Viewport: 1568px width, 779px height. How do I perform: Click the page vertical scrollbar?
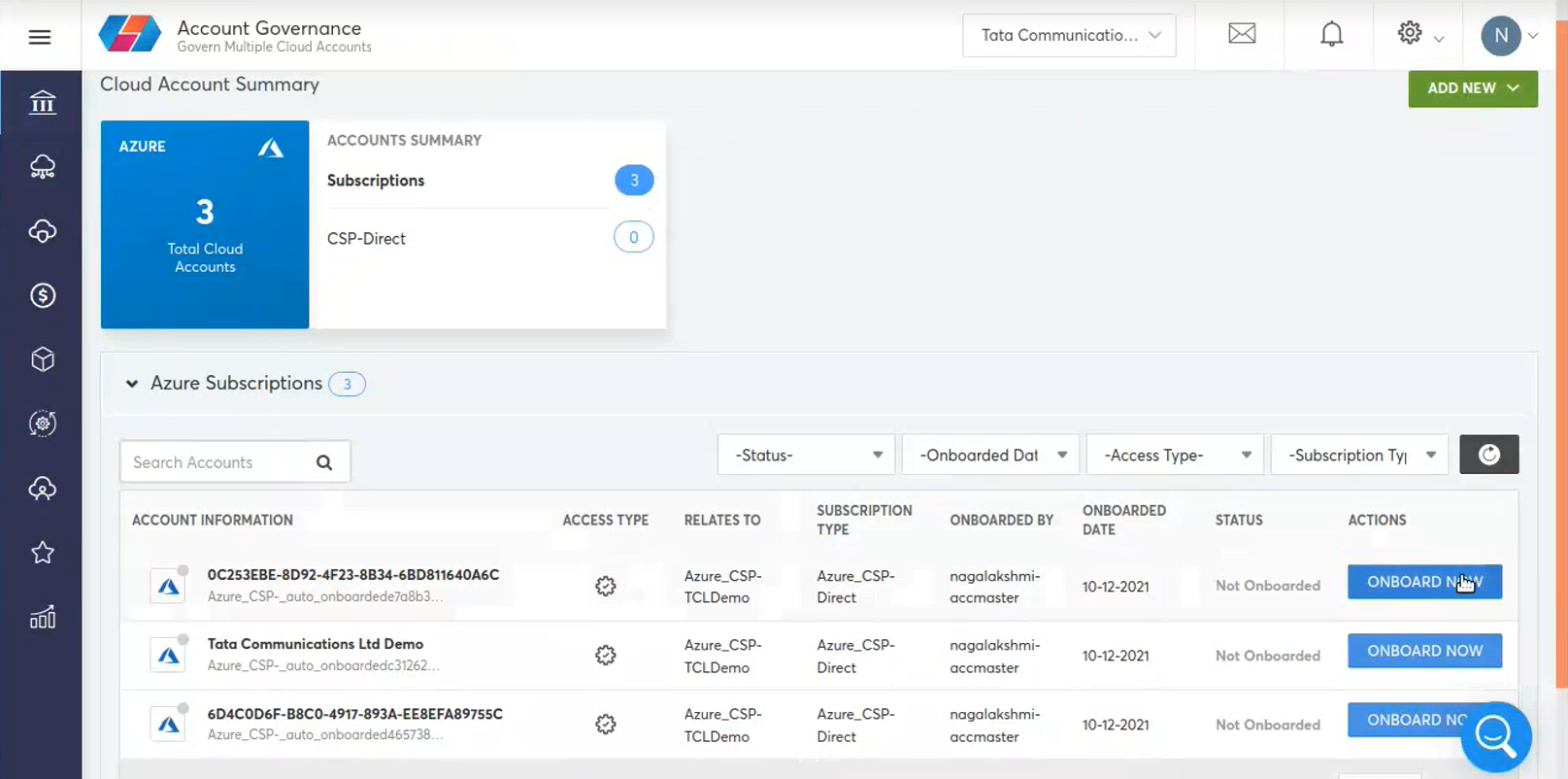(1561, 355)
